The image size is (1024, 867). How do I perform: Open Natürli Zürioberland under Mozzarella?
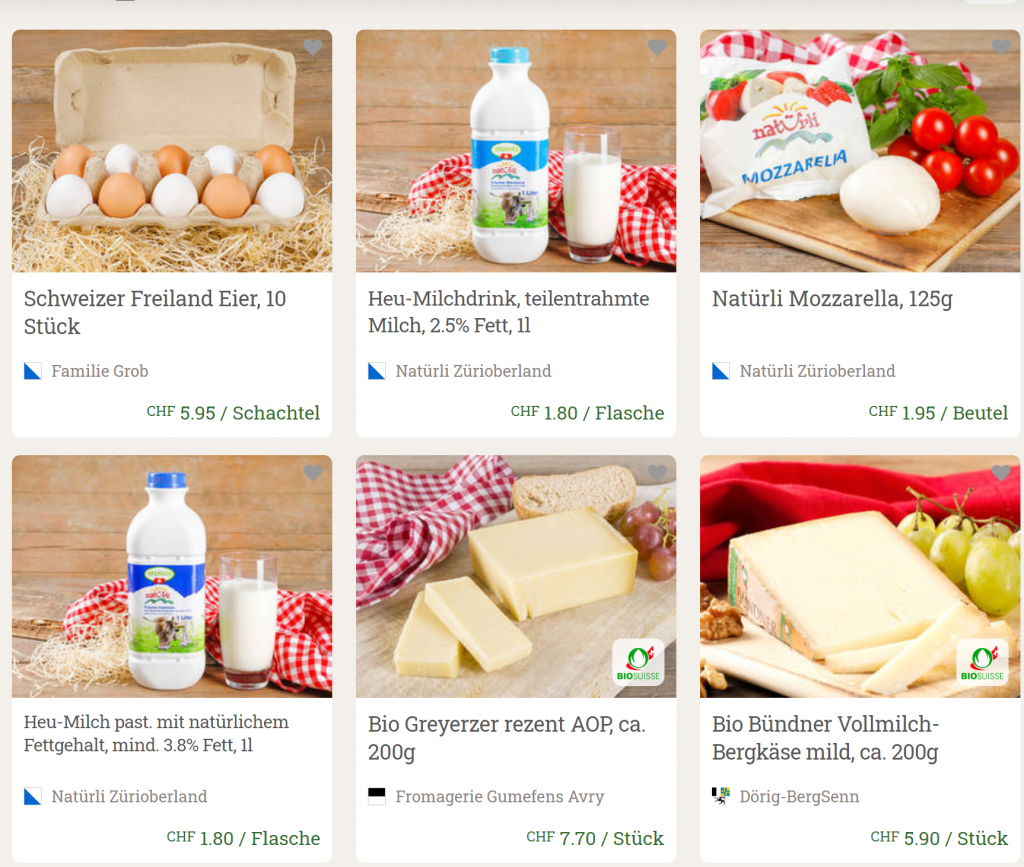coord(817,371)
